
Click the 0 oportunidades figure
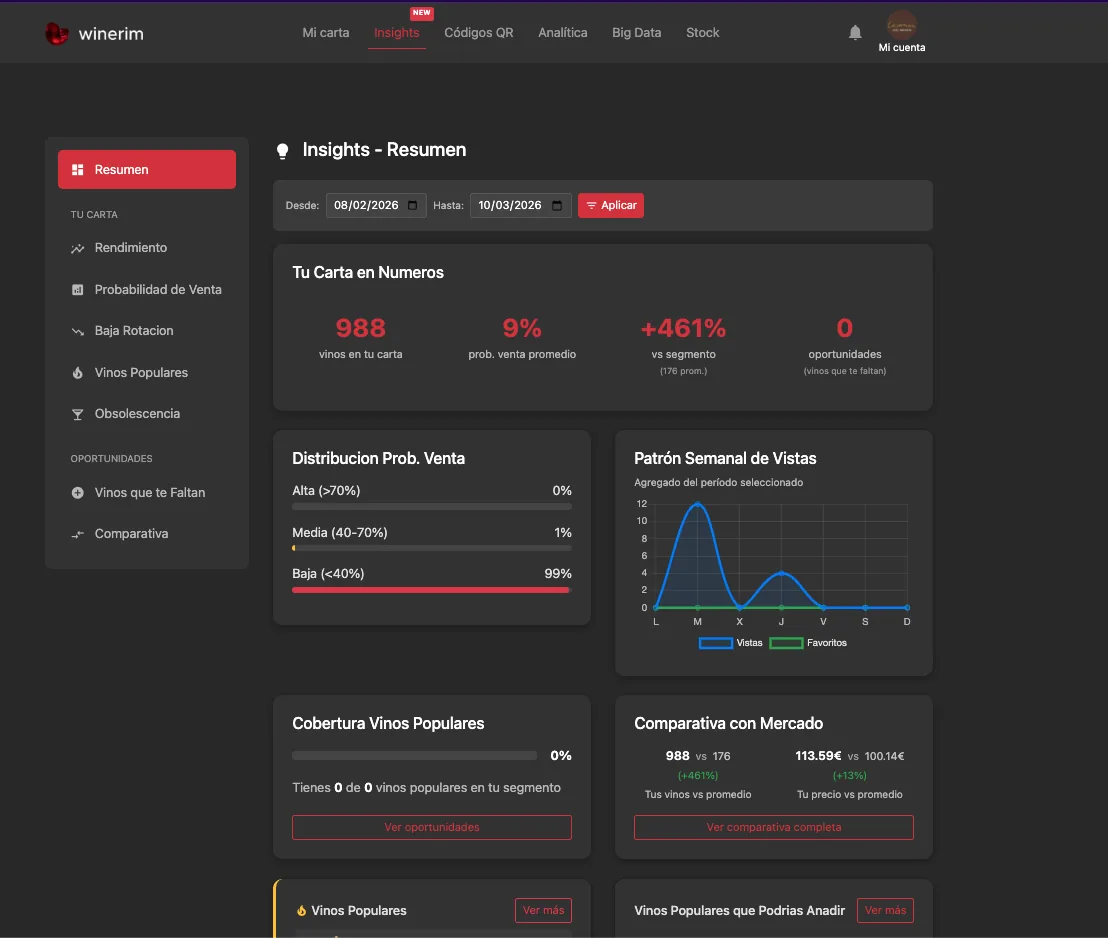pos(844,328)
